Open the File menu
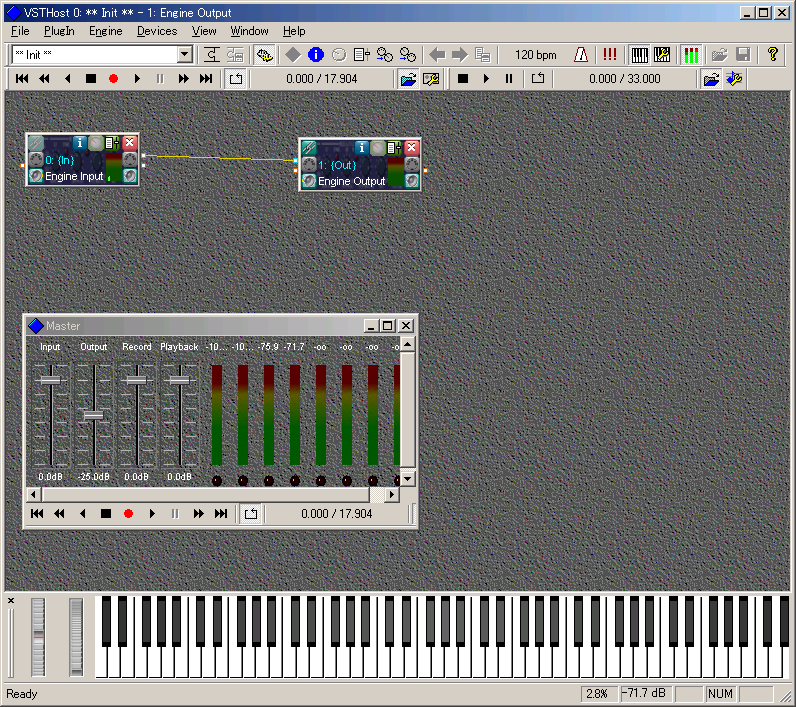The height and width of the screenshot is (707, 796). [20, 31]
